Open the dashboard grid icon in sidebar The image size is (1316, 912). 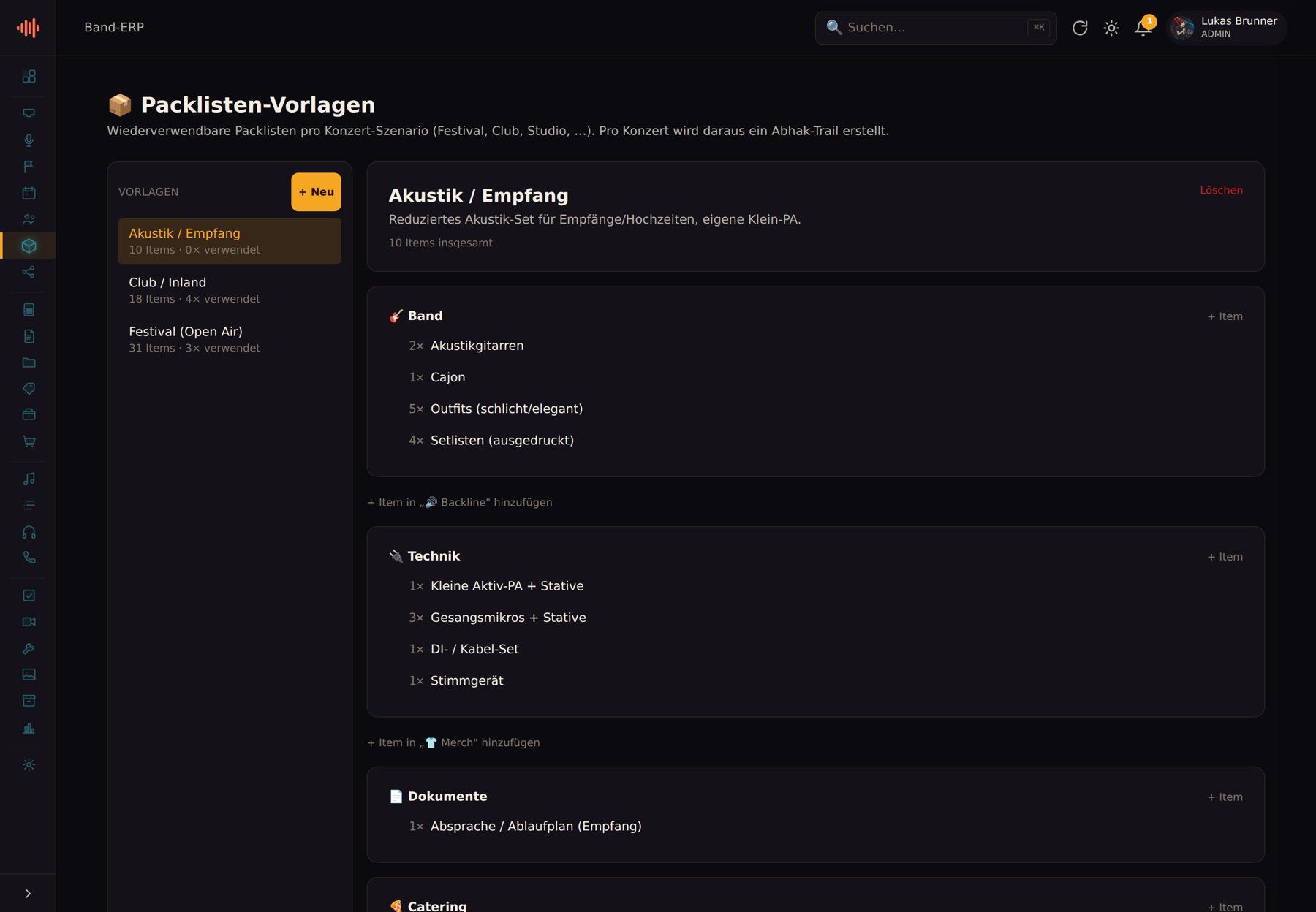[29, 77]
